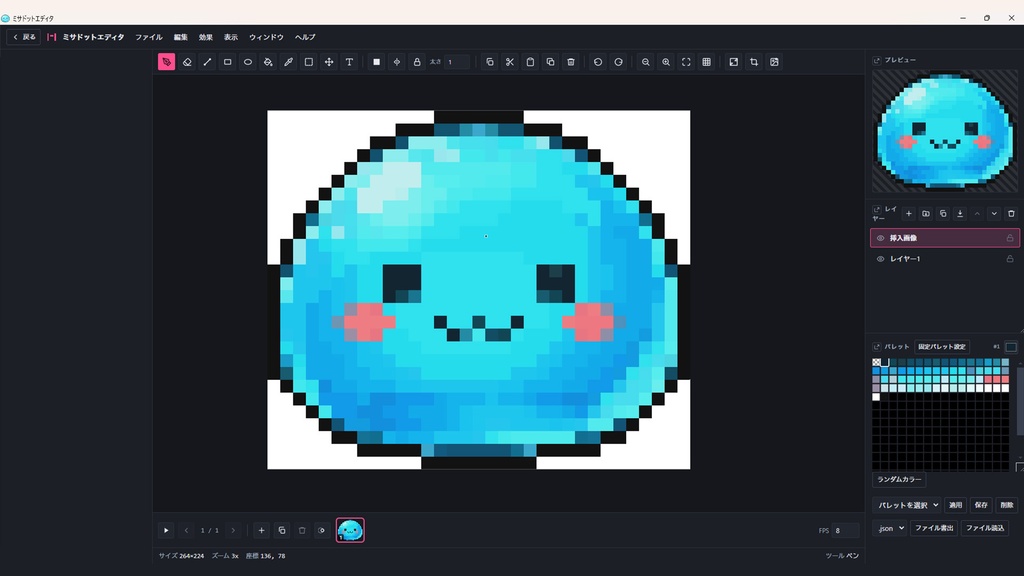The height and width of the screenshot is (576, 1024).
Task: Redo the last undone action
Action: (618, 62)
